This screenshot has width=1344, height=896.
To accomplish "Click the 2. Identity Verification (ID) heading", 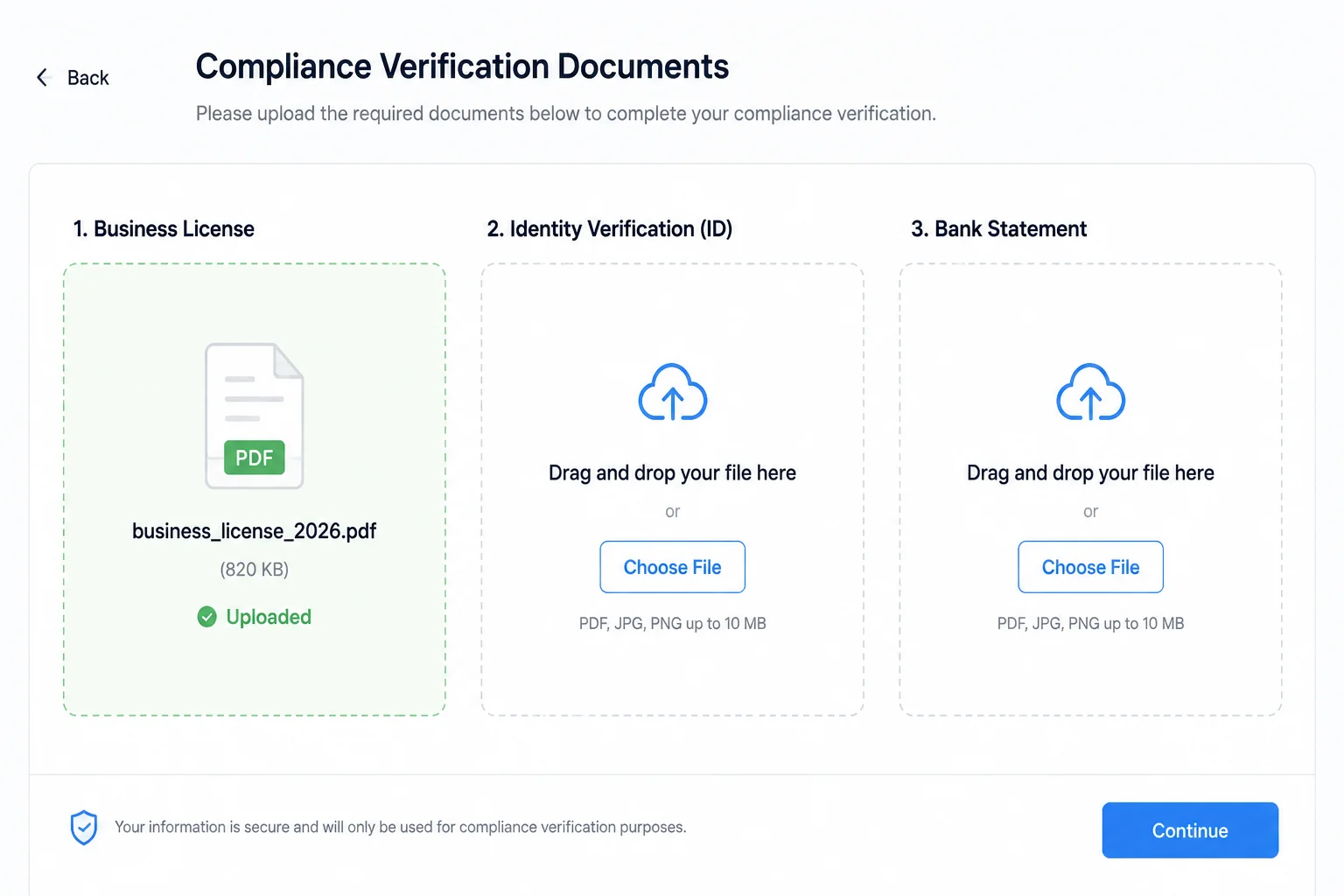I will tap(610, 229).
